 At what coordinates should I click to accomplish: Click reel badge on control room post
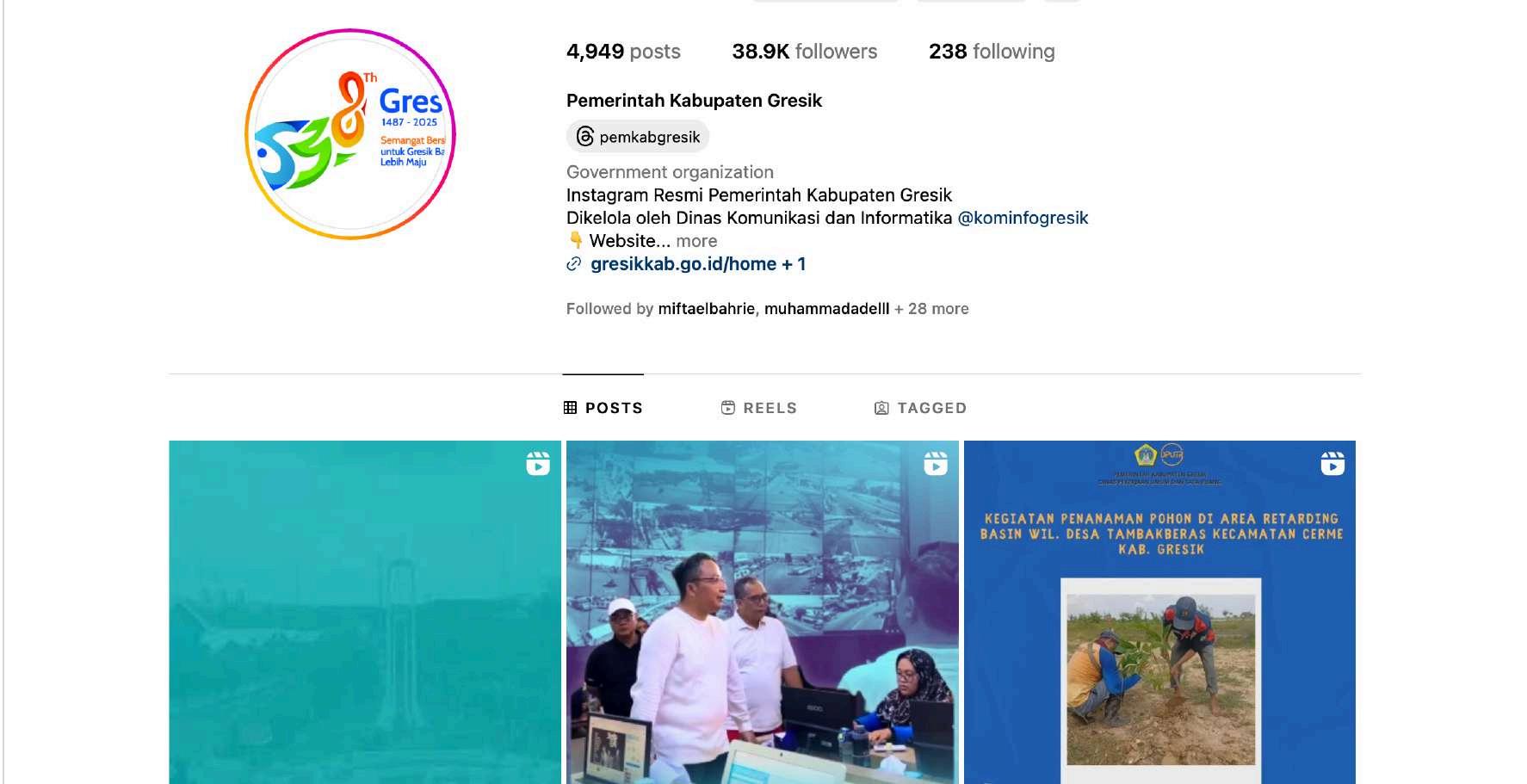pyautogui.click(x=936, y=464)
